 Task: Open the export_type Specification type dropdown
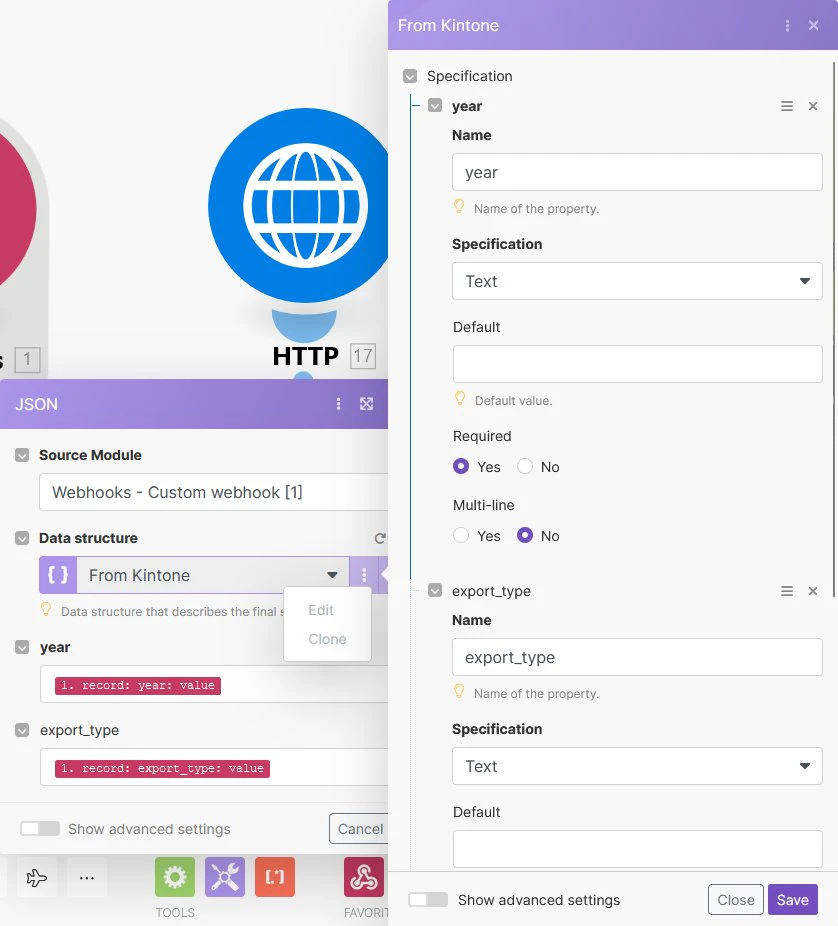637,766
